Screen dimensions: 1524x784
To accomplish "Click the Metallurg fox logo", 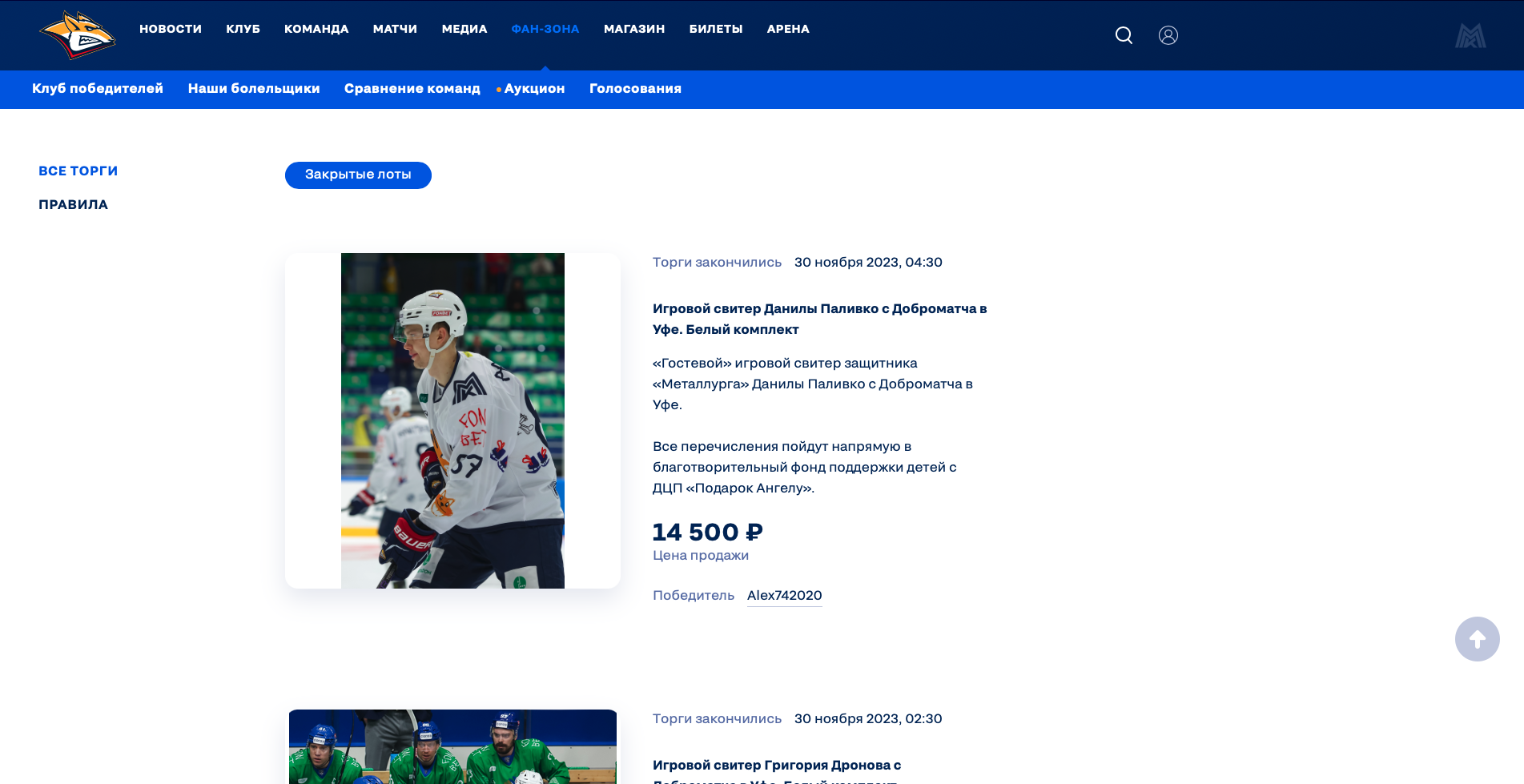I will 78,35.
